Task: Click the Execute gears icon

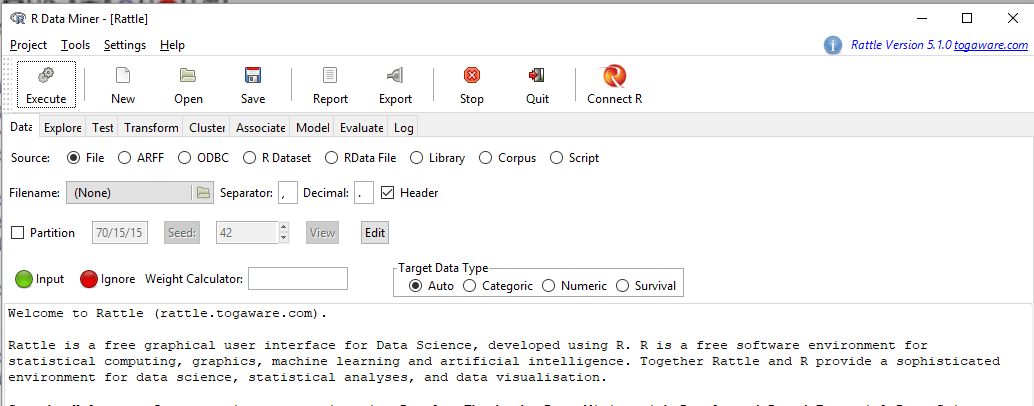Action: [46, 76]
